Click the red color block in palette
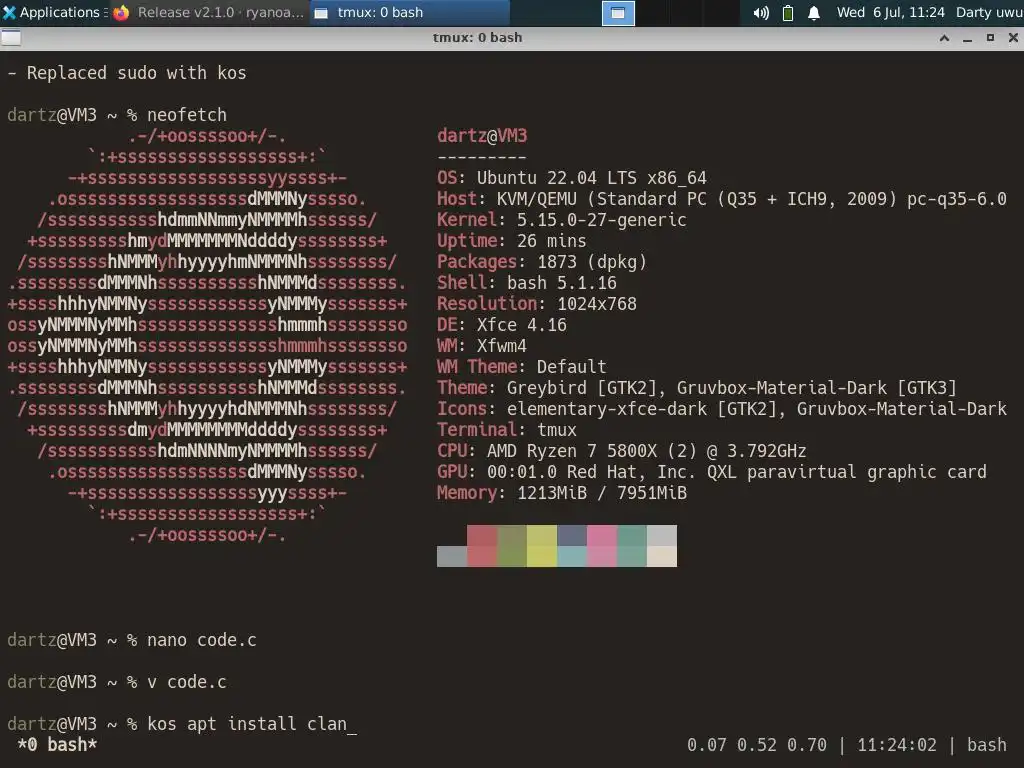 482,546
